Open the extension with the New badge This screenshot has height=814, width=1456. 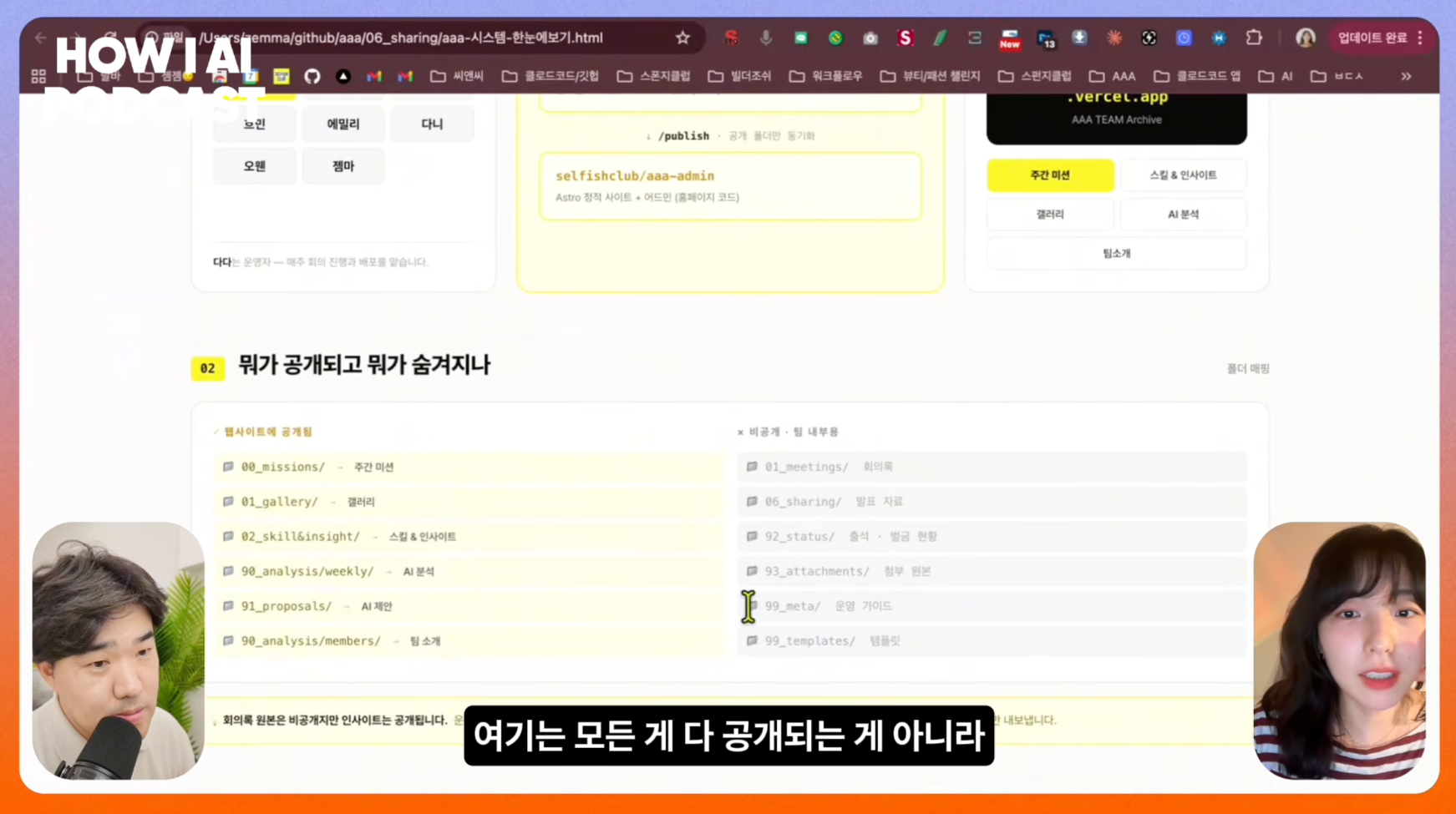[1009, 38]
